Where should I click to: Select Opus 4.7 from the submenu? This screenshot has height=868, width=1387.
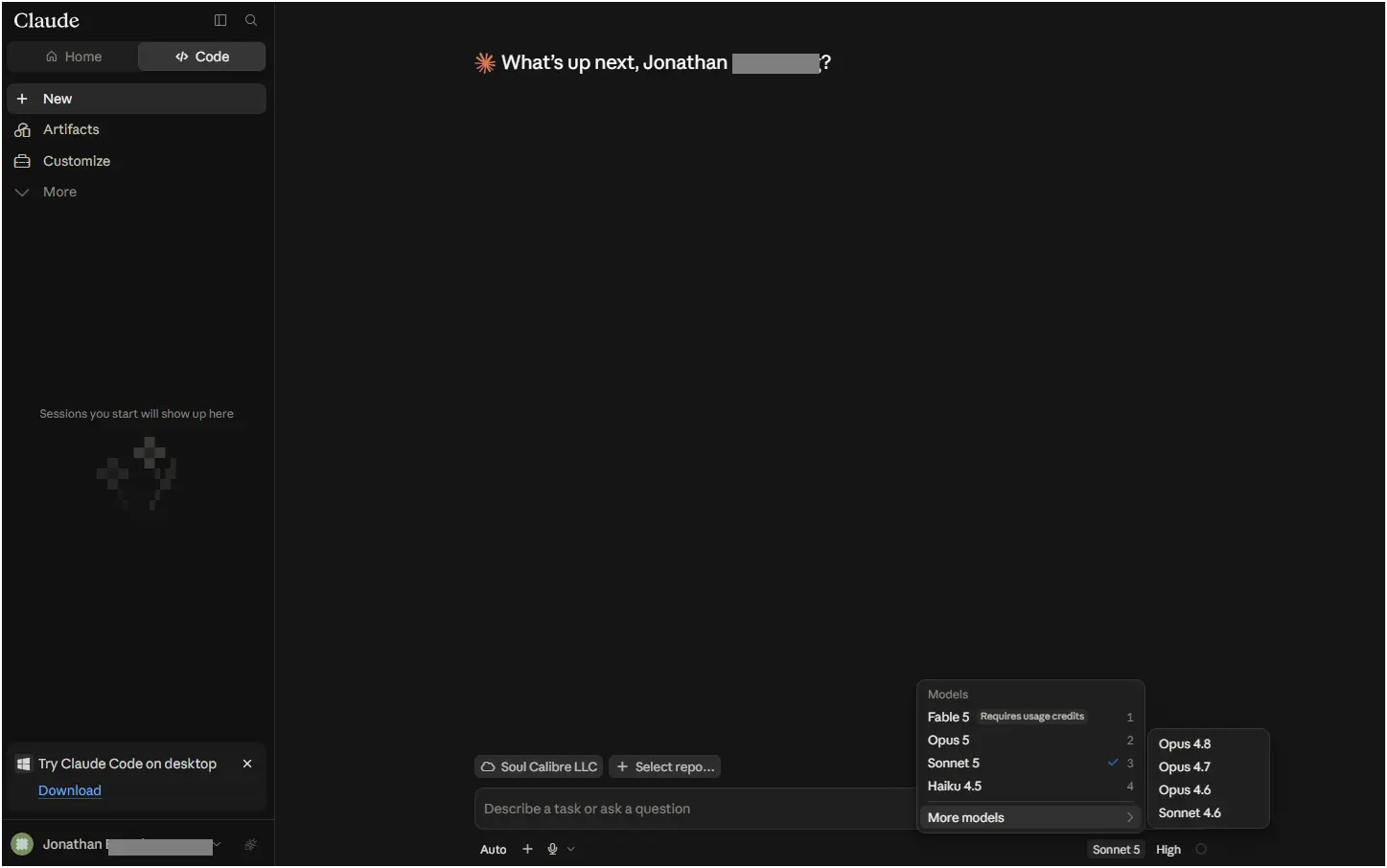tap(1208, 766)
